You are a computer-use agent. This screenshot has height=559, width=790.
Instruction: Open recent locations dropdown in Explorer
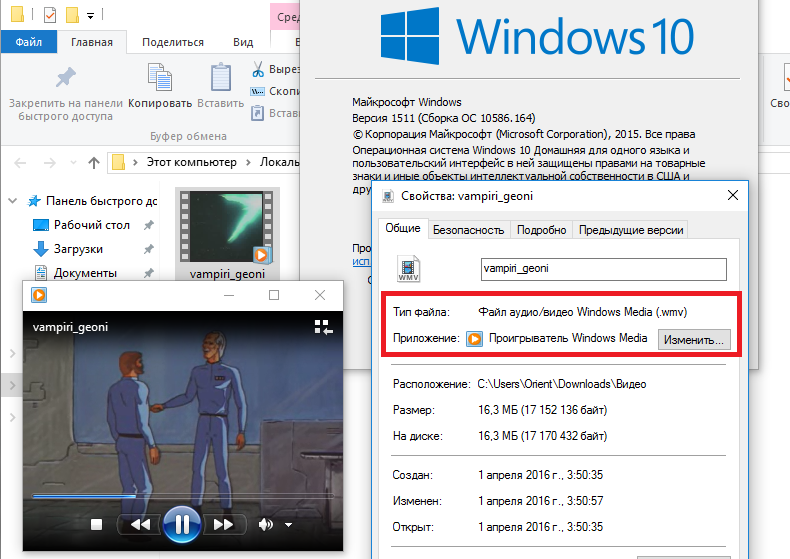74,163
